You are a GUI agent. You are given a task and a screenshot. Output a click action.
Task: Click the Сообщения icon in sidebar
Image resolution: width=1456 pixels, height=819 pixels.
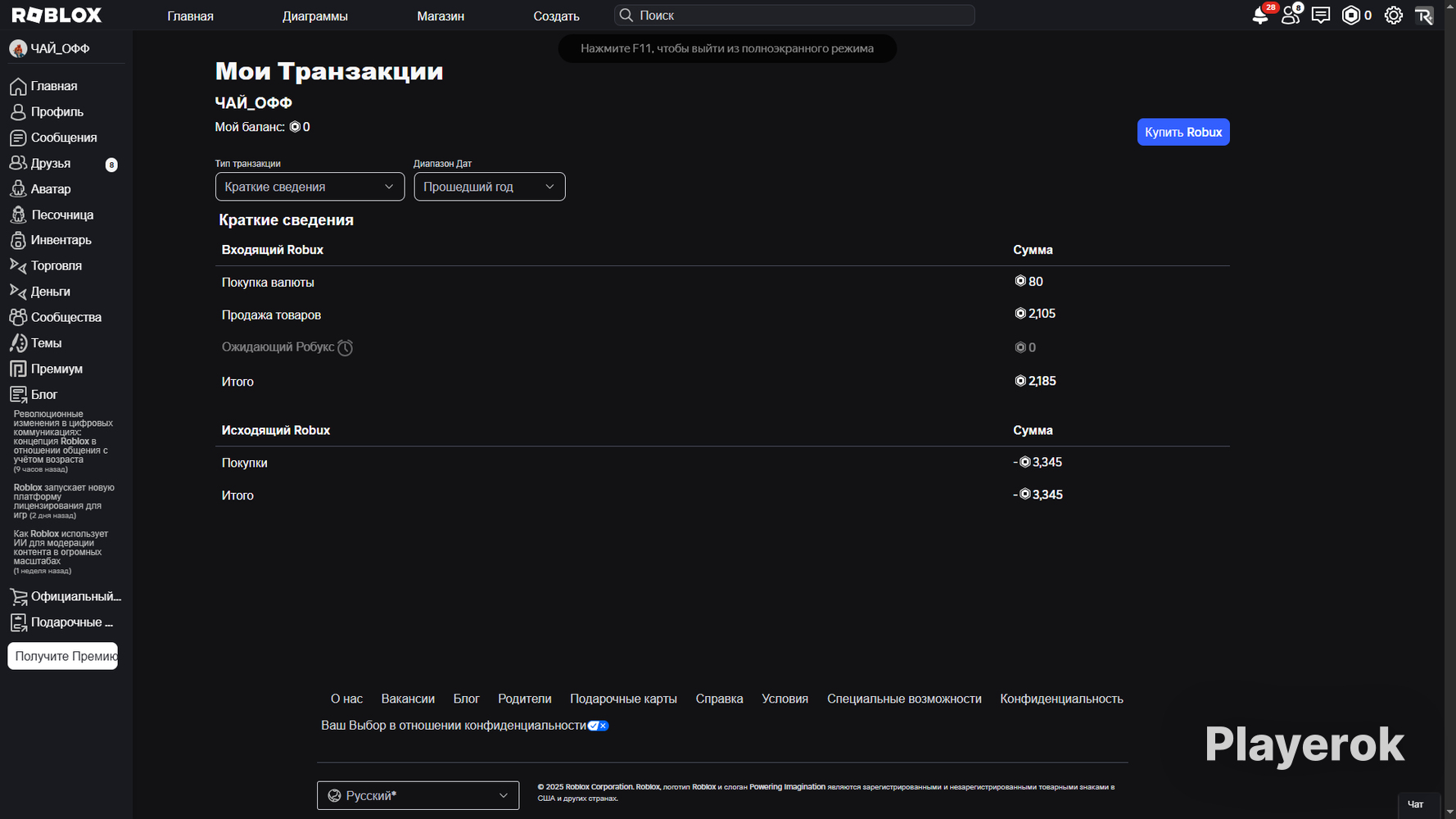(18, 138)
